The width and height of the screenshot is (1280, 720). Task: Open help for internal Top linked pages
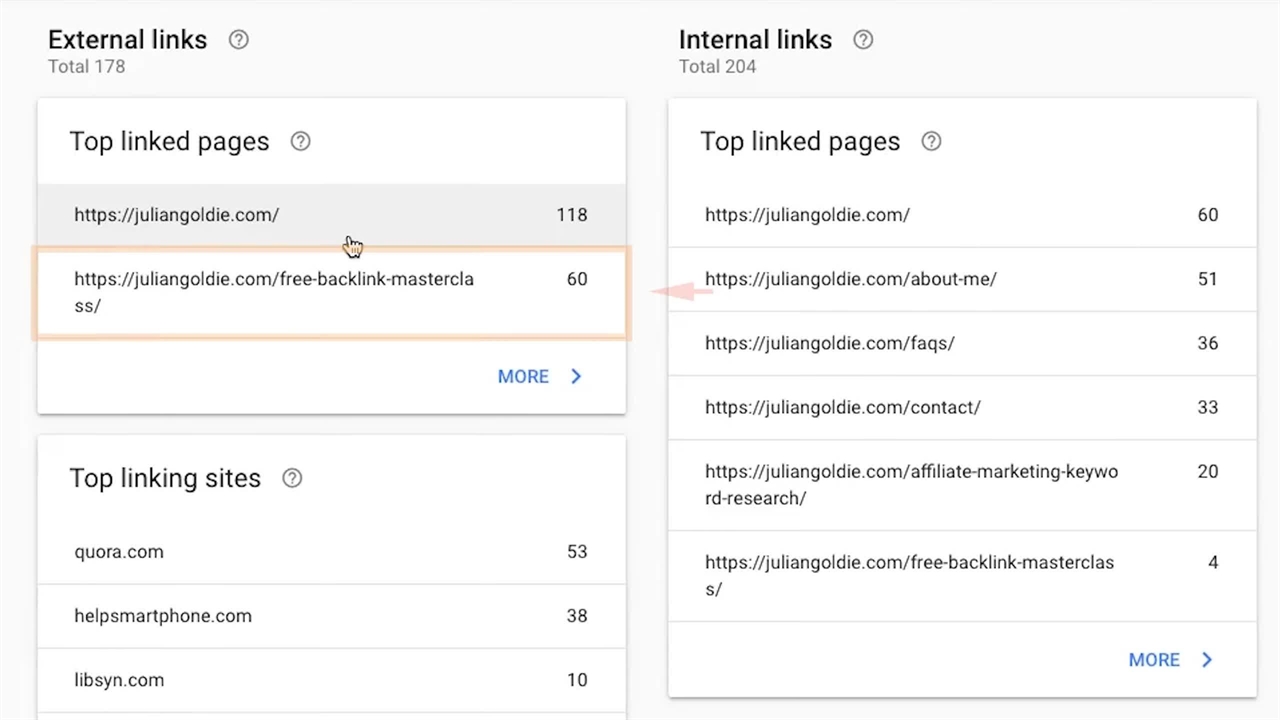tap(931, 141)
